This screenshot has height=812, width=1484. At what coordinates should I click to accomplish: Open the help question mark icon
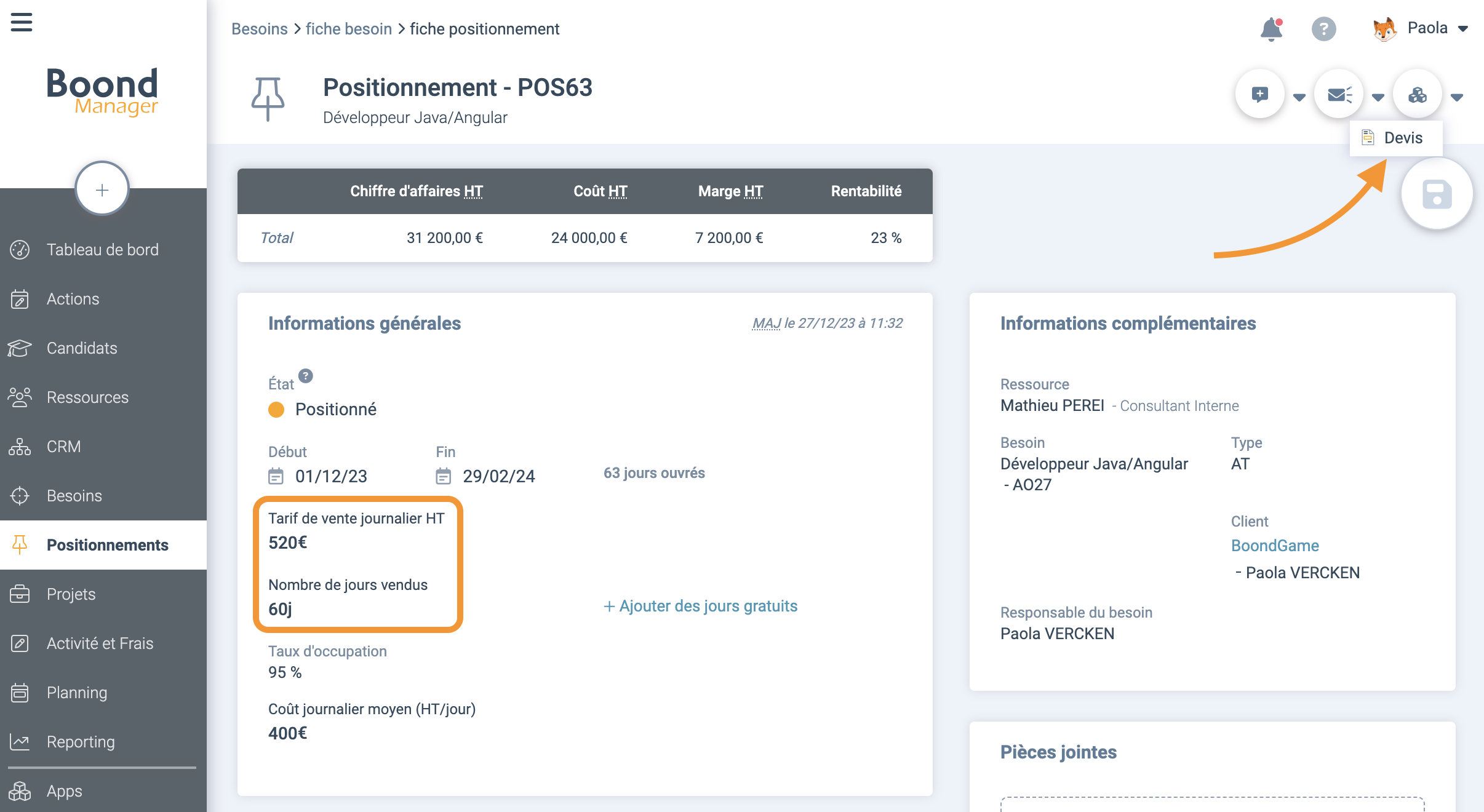coord(1323,29)
